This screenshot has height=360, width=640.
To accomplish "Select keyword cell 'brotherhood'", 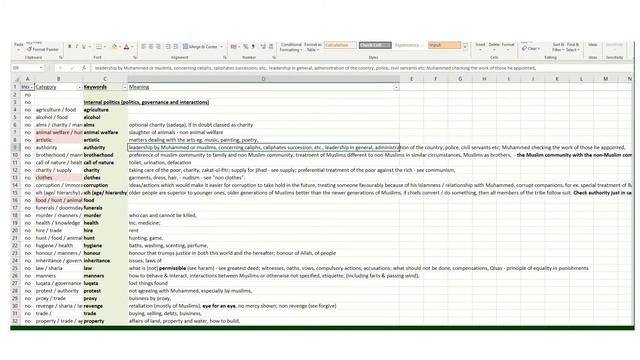I will pos(105,155).
